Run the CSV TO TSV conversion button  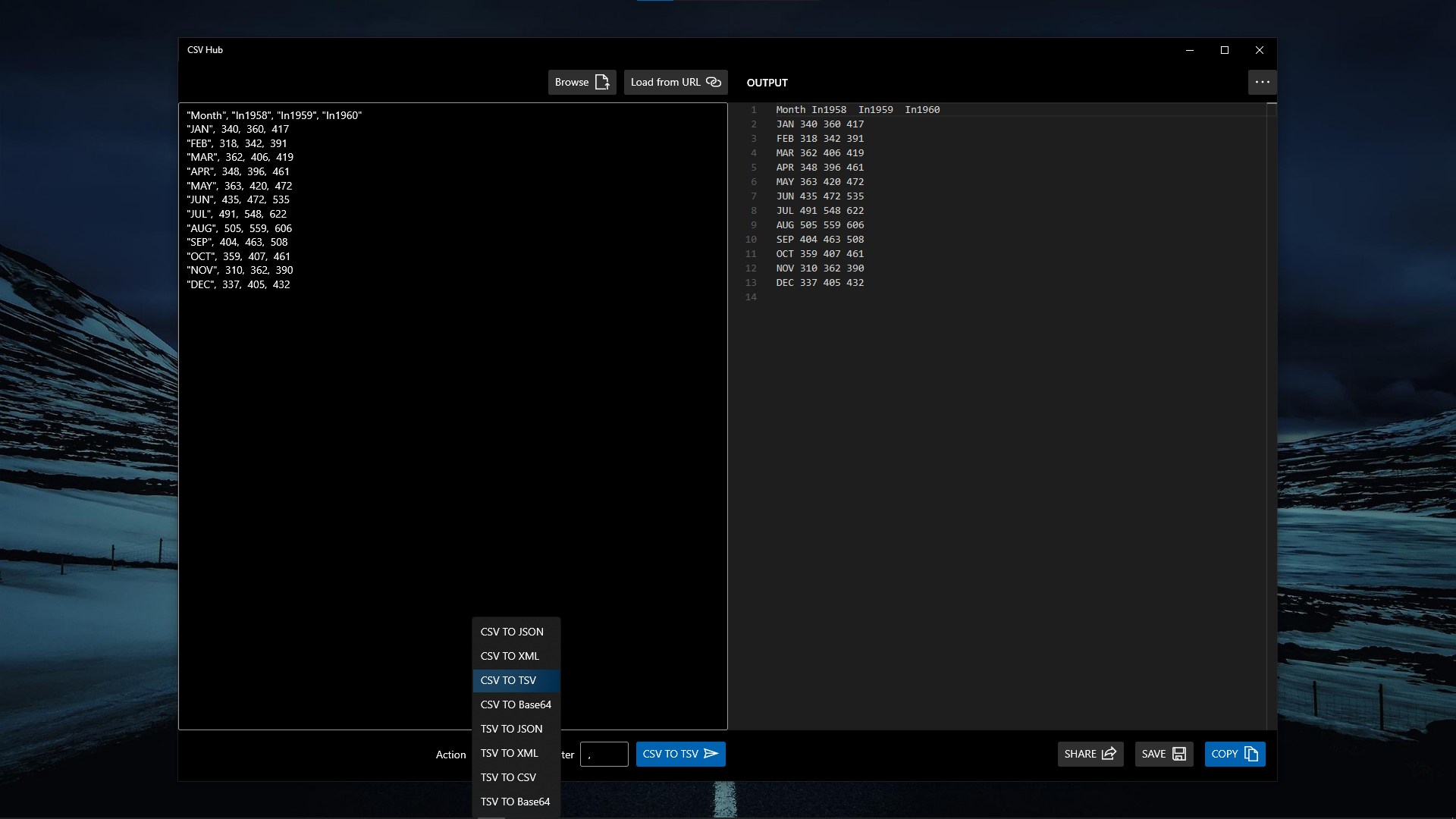click(x=680, y=754)
